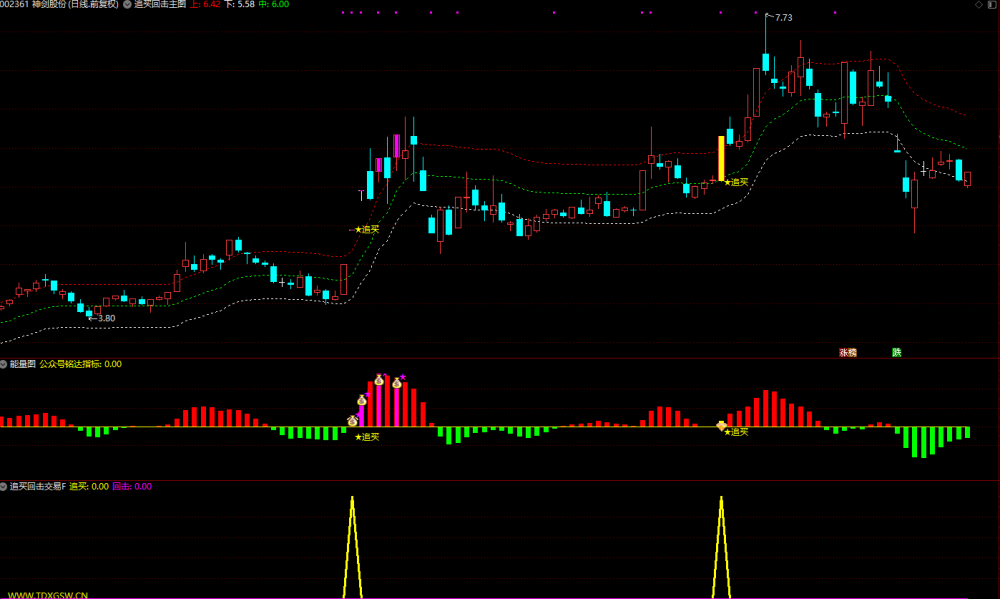Click the yellow 追买: 0.00 readout
This screenshot has height=599, width=1000.
89,487
